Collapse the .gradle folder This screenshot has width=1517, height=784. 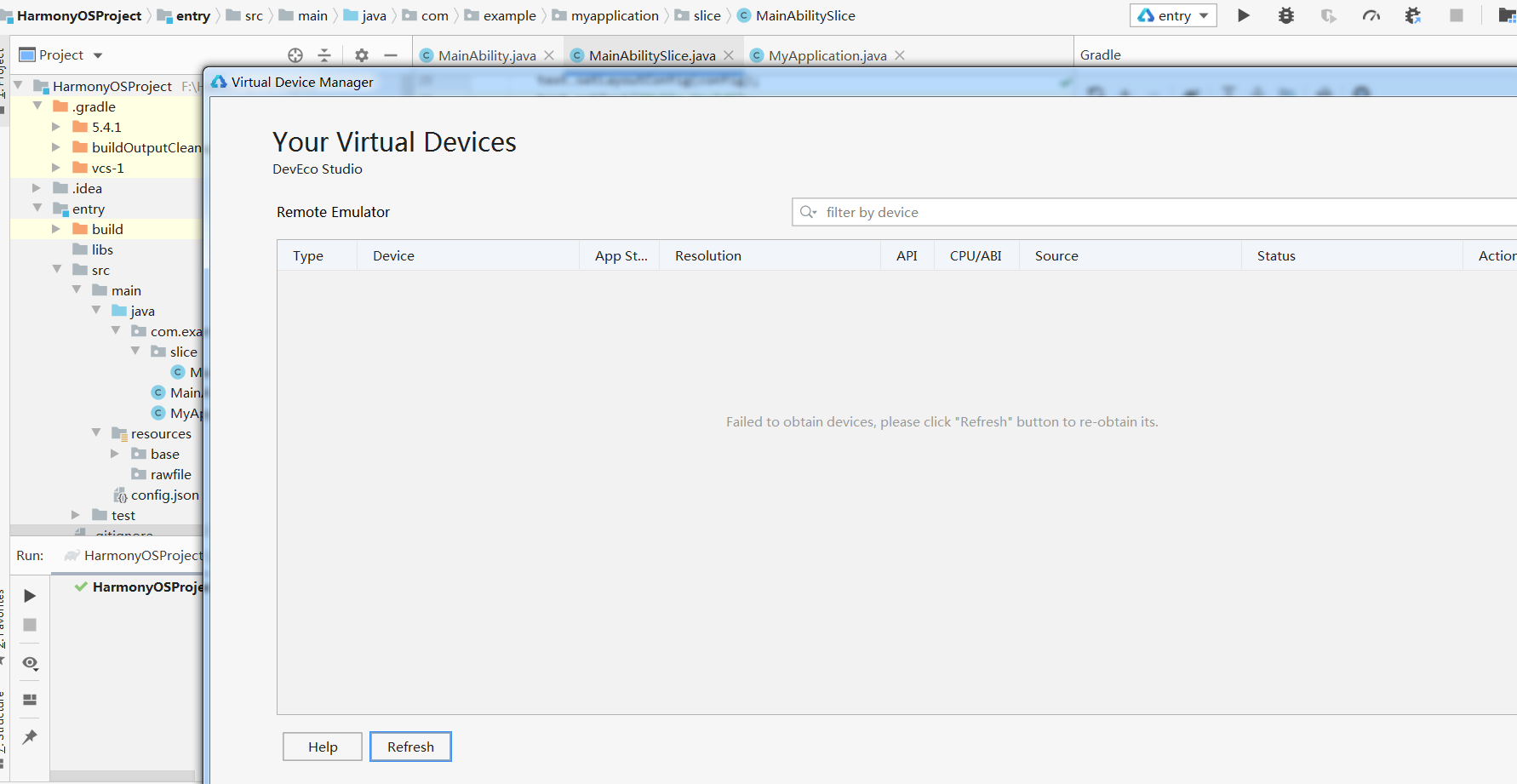click(37, 106)
